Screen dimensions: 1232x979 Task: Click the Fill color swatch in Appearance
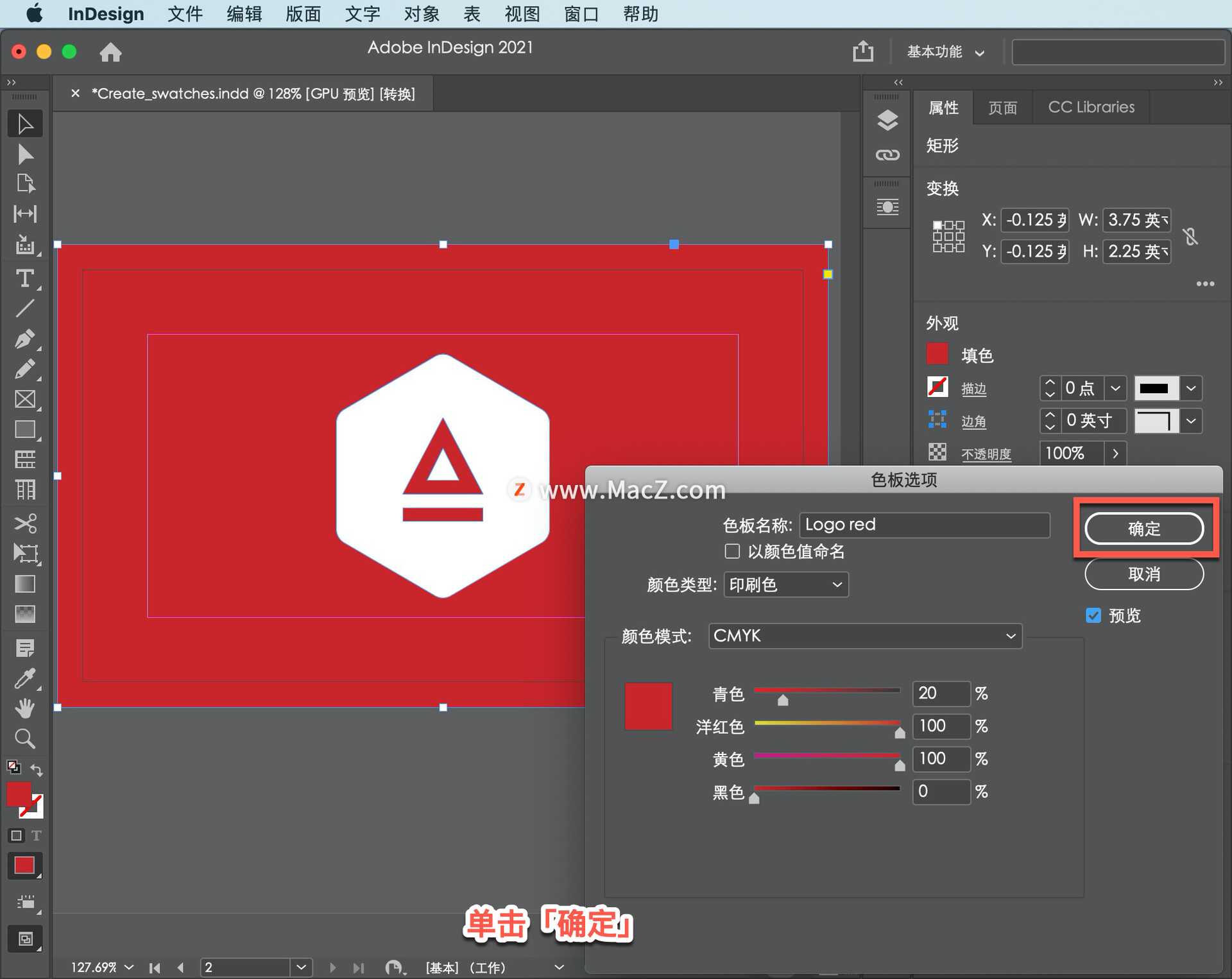(x=937, y=355)
